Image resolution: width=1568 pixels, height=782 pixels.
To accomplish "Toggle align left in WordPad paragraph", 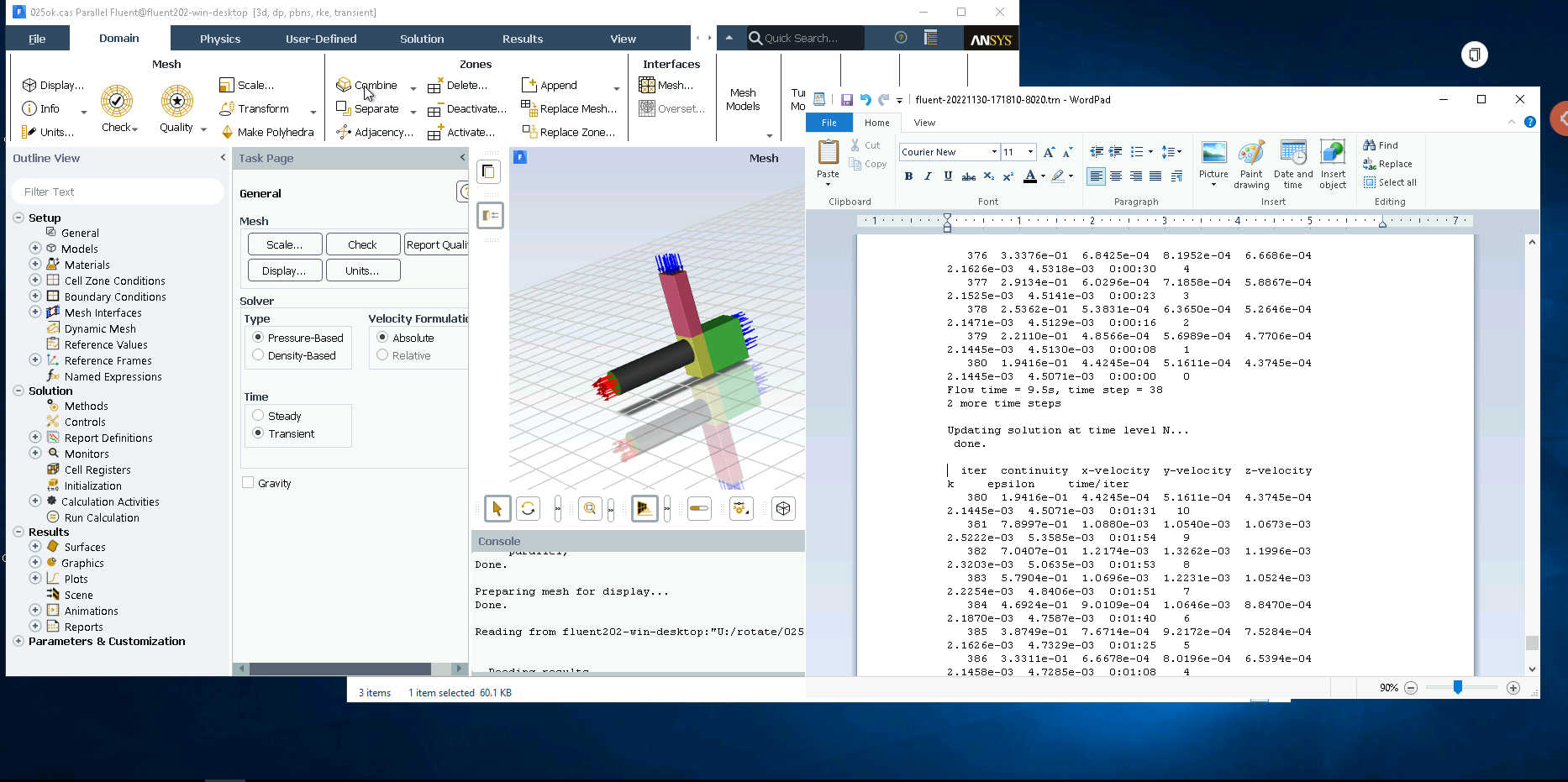I will click(1096, 176).
